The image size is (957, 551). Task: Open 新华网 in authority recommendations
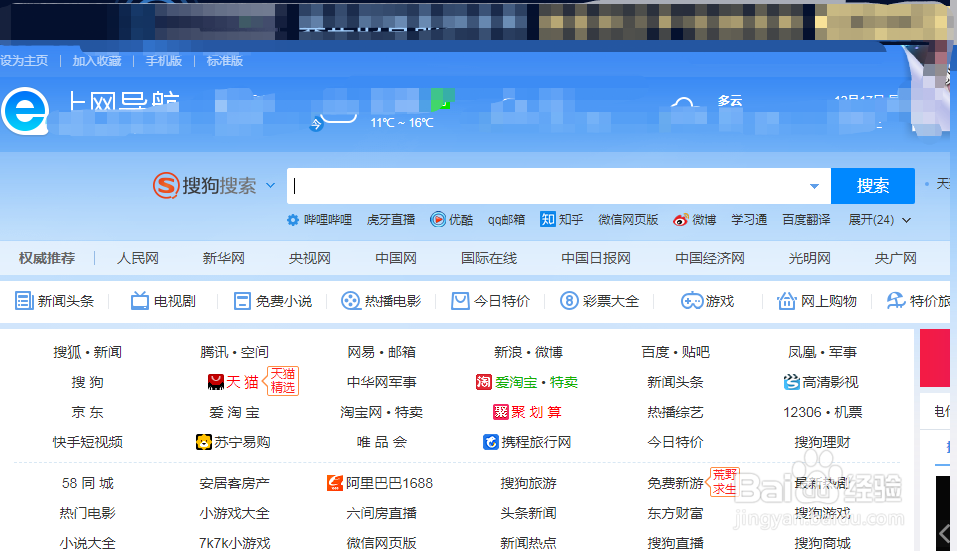(223, 258)
